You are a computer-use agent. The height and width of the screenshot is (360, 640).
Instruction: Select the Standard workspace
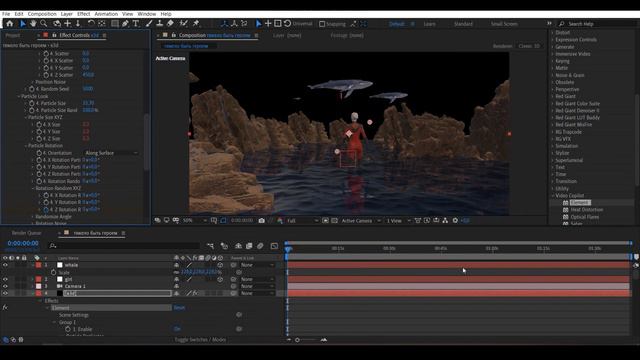tap(463, 24)
